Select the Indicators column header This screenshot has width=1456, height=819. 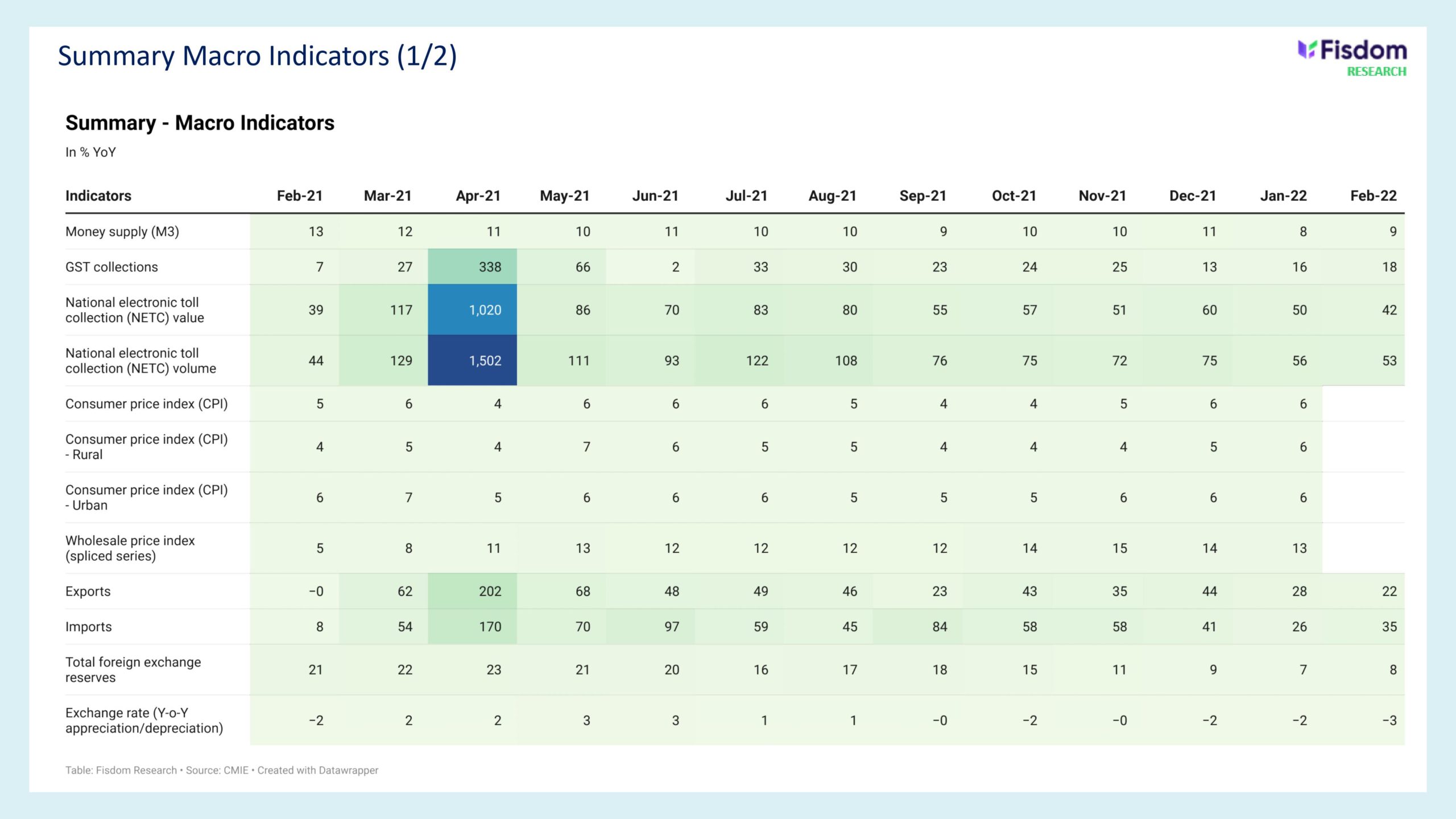click(x=98, y=196)
